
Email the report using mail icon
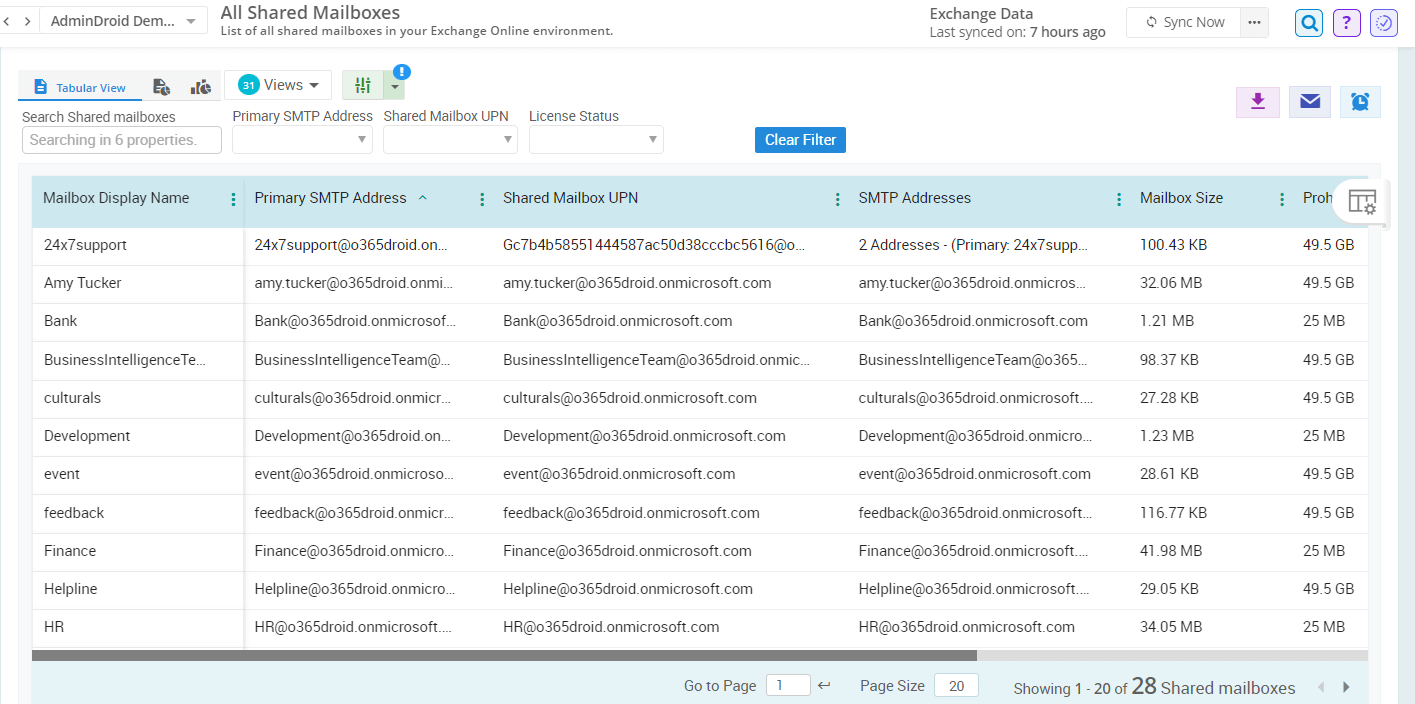(1310, 102)
